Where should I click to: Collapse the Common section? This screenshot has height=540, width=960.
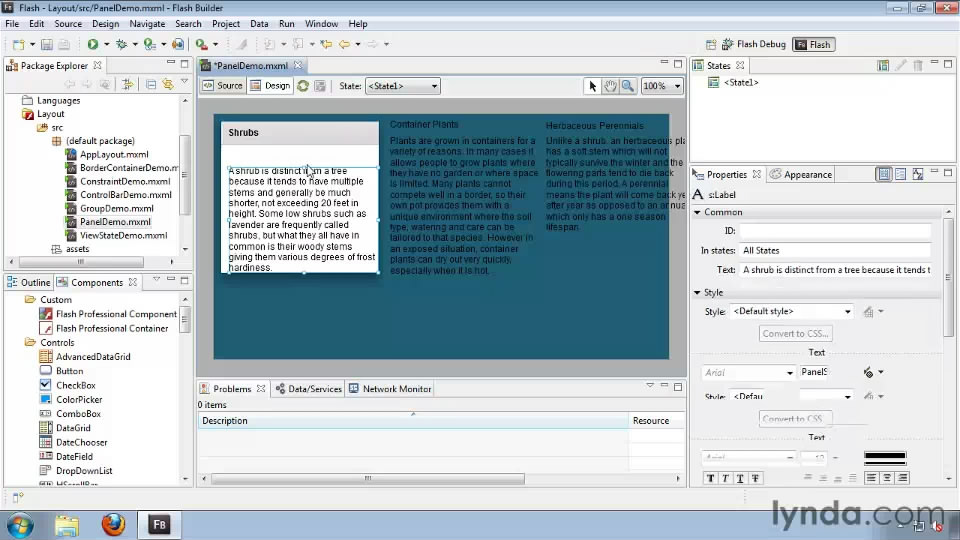coord(697,212)
